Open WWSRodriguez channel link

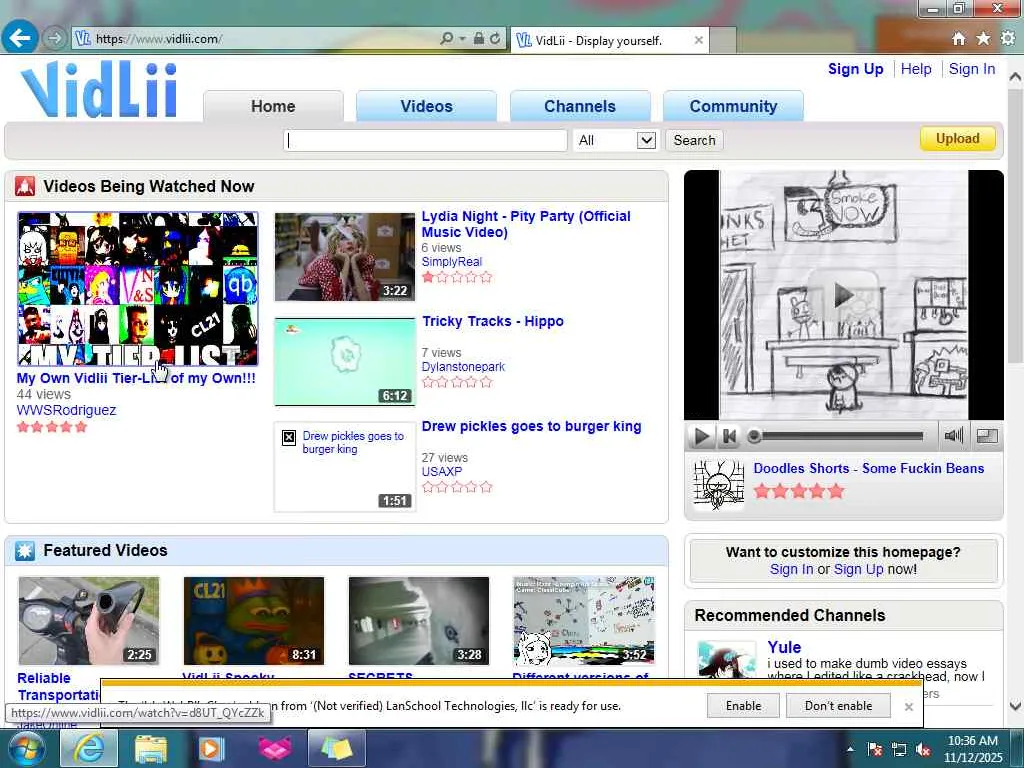[x=66, y=410]
